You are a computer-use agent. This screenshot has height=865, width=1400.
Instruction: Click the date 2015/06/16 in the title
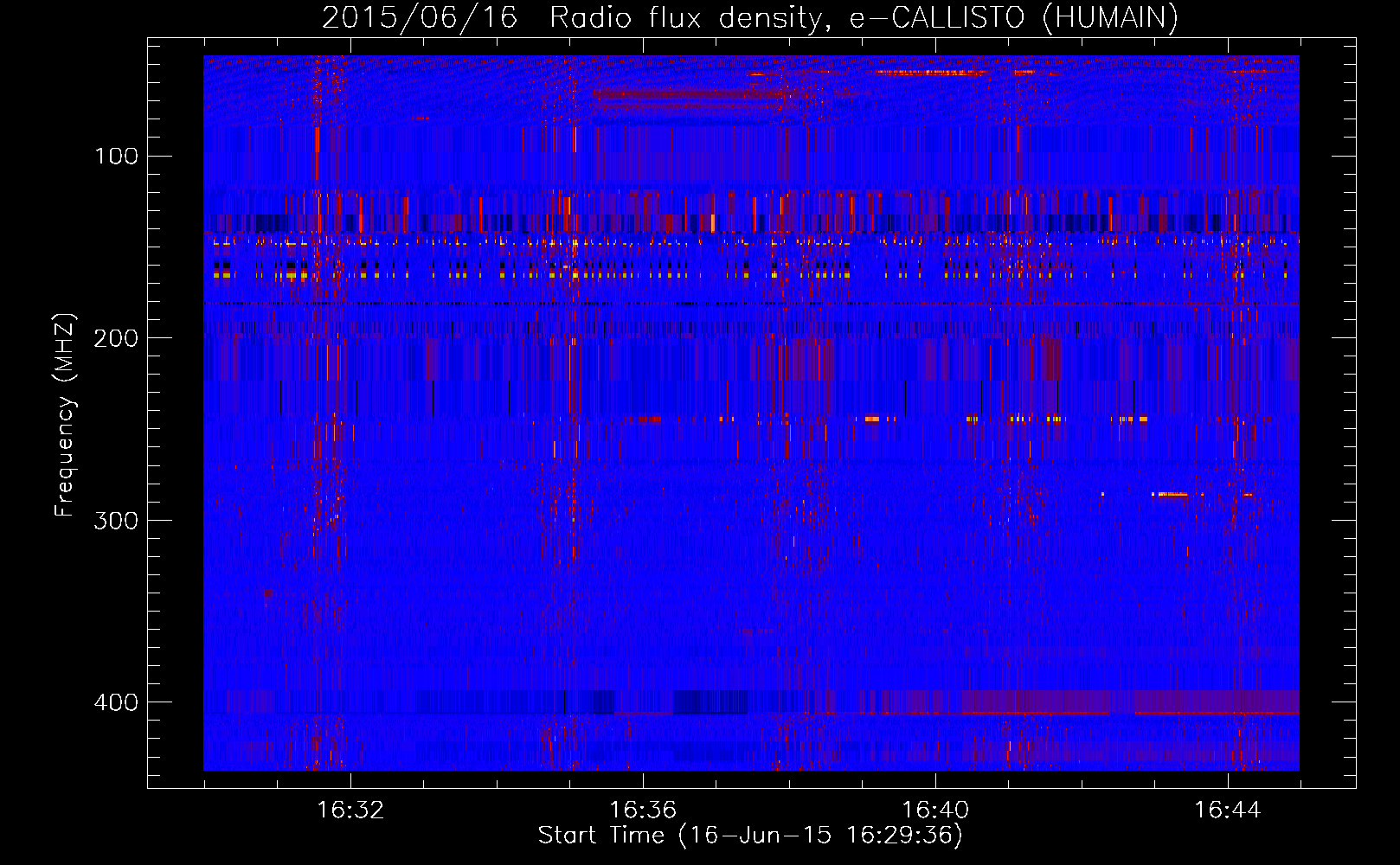click(420, 18)
